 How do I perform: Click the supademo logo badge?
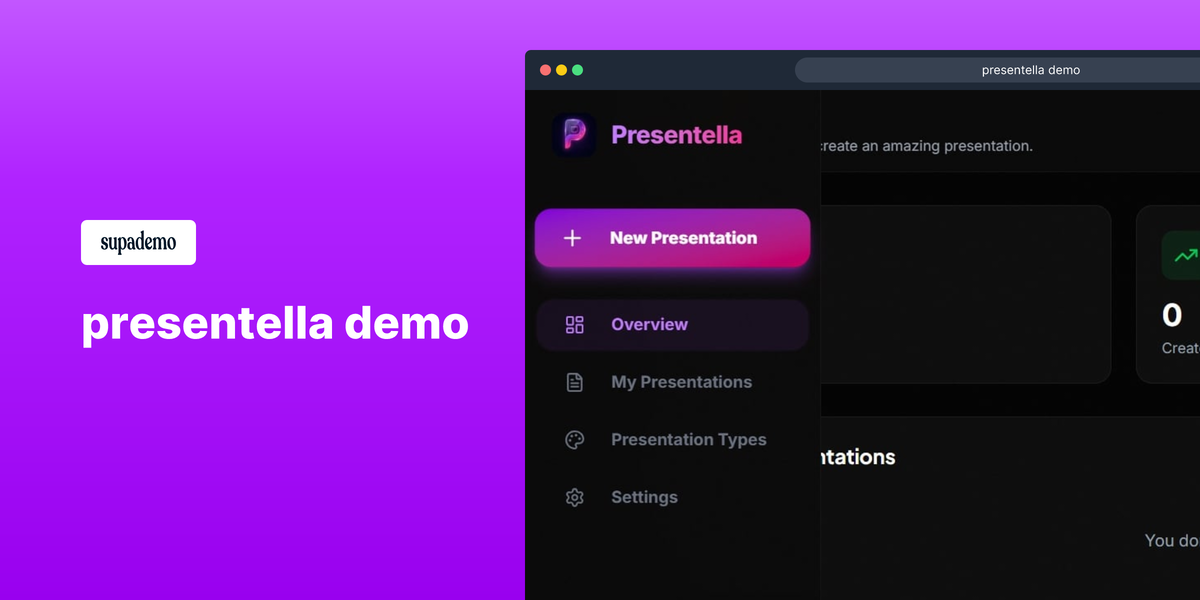(138, 243)
